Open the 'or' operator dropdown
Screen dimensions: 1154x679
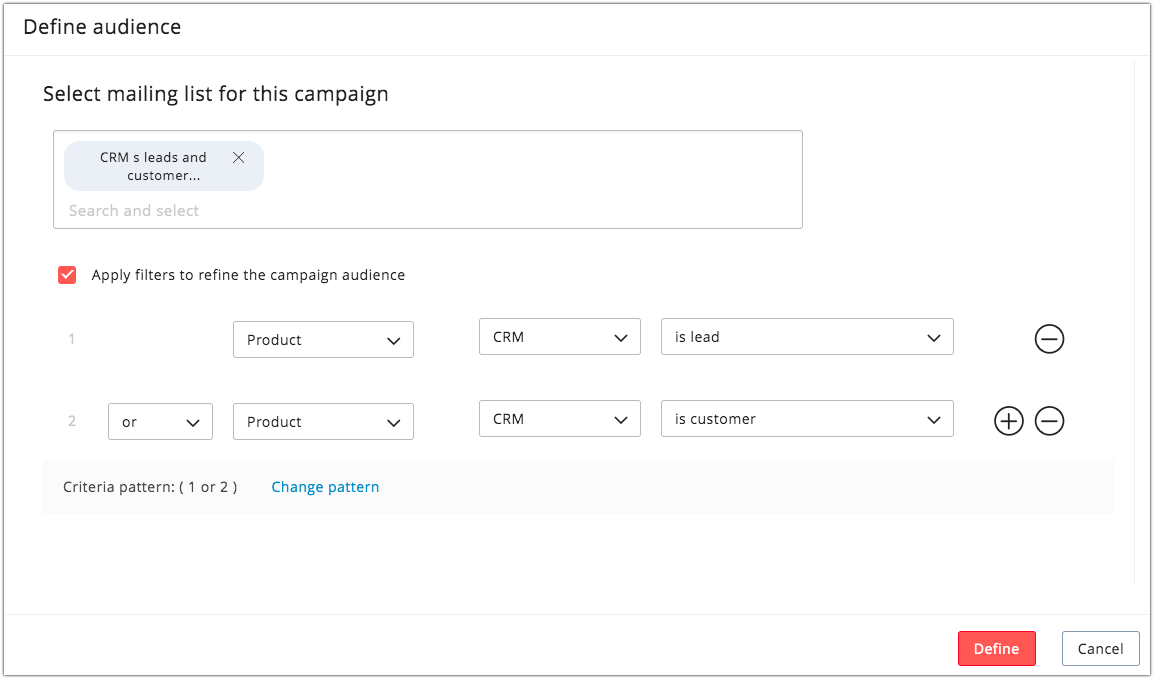(x=160, y=422)
